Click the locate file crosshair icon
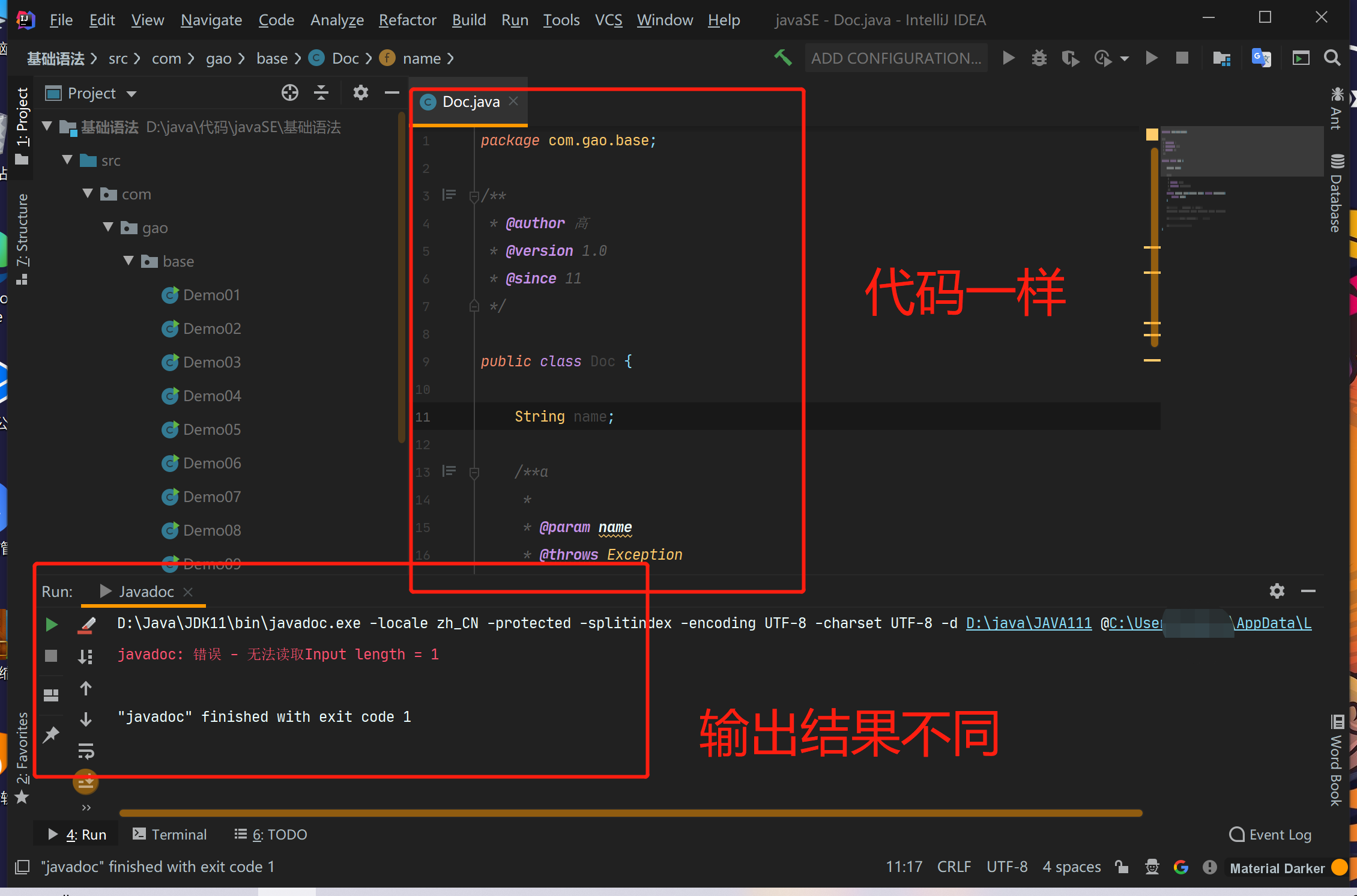Screen dimensions: 1357x896 [x=289, y=92]
